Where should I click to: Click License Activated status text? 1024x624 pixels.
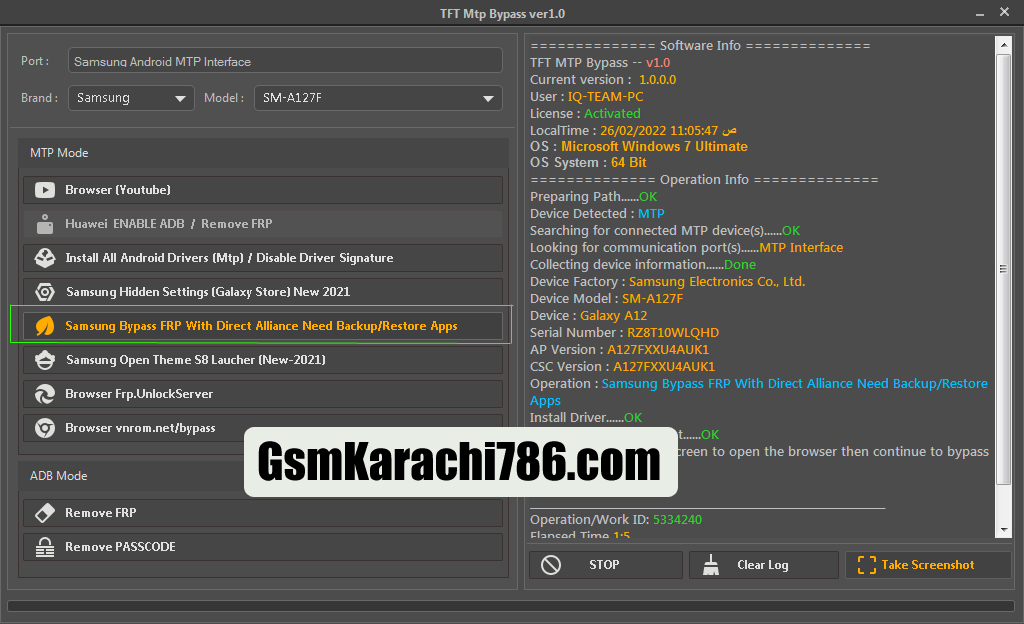(x=612, y=114)
